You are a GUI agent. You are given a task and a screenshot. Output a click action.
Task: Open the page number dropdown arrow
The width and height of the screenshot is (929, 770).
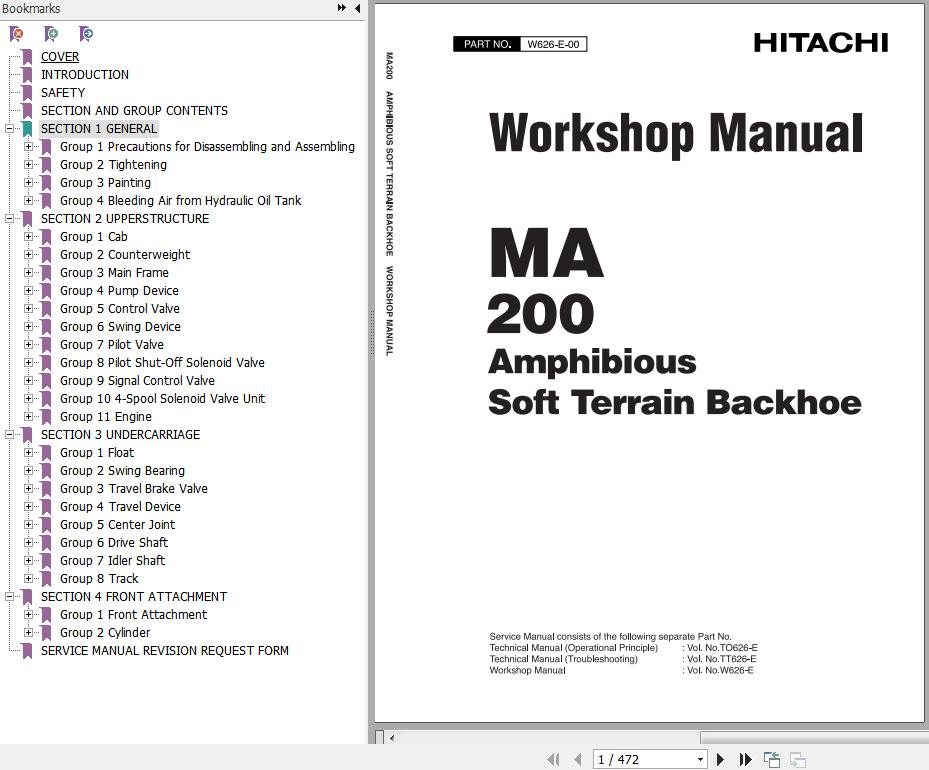(x=700, y=759)
